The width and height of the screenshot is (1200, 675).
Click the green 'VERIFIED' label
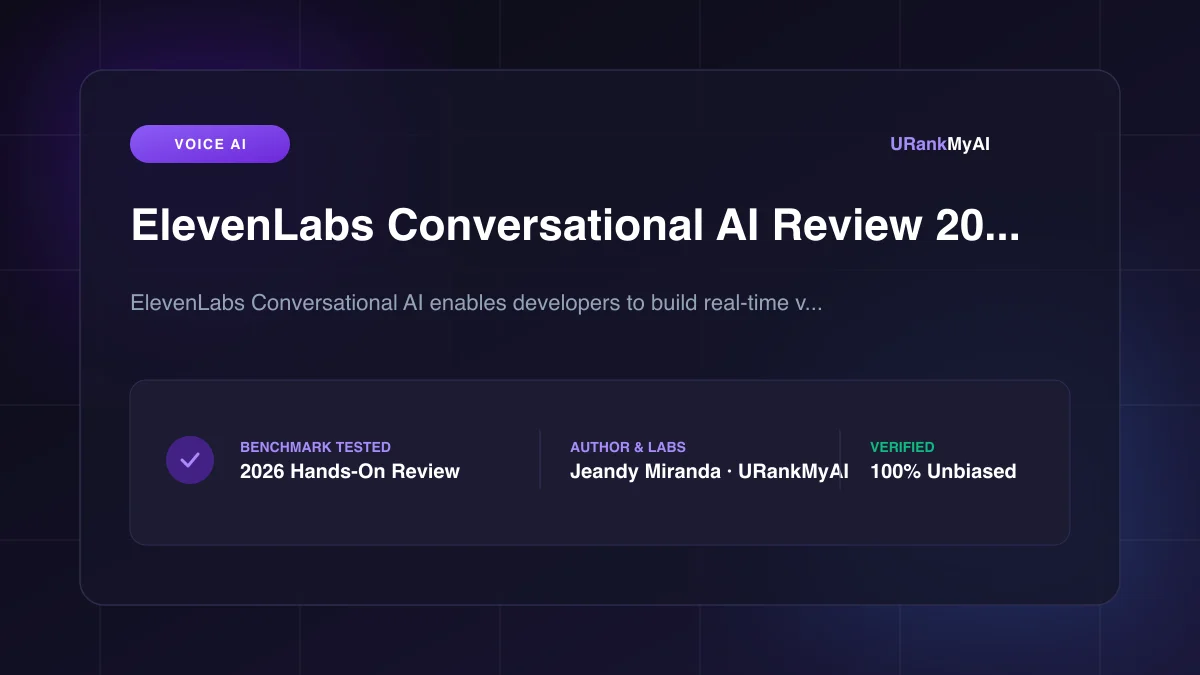902,447
